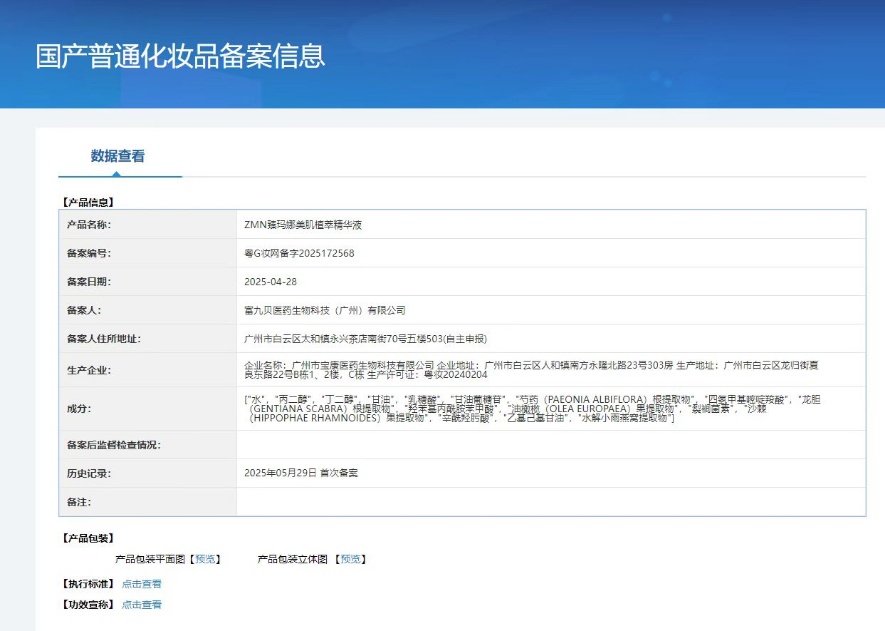The width and height of the screenshot is (885, 631).
Task: Click the empty 备案后监督检查情况 value cell
Action: click(x=550, y=444)
